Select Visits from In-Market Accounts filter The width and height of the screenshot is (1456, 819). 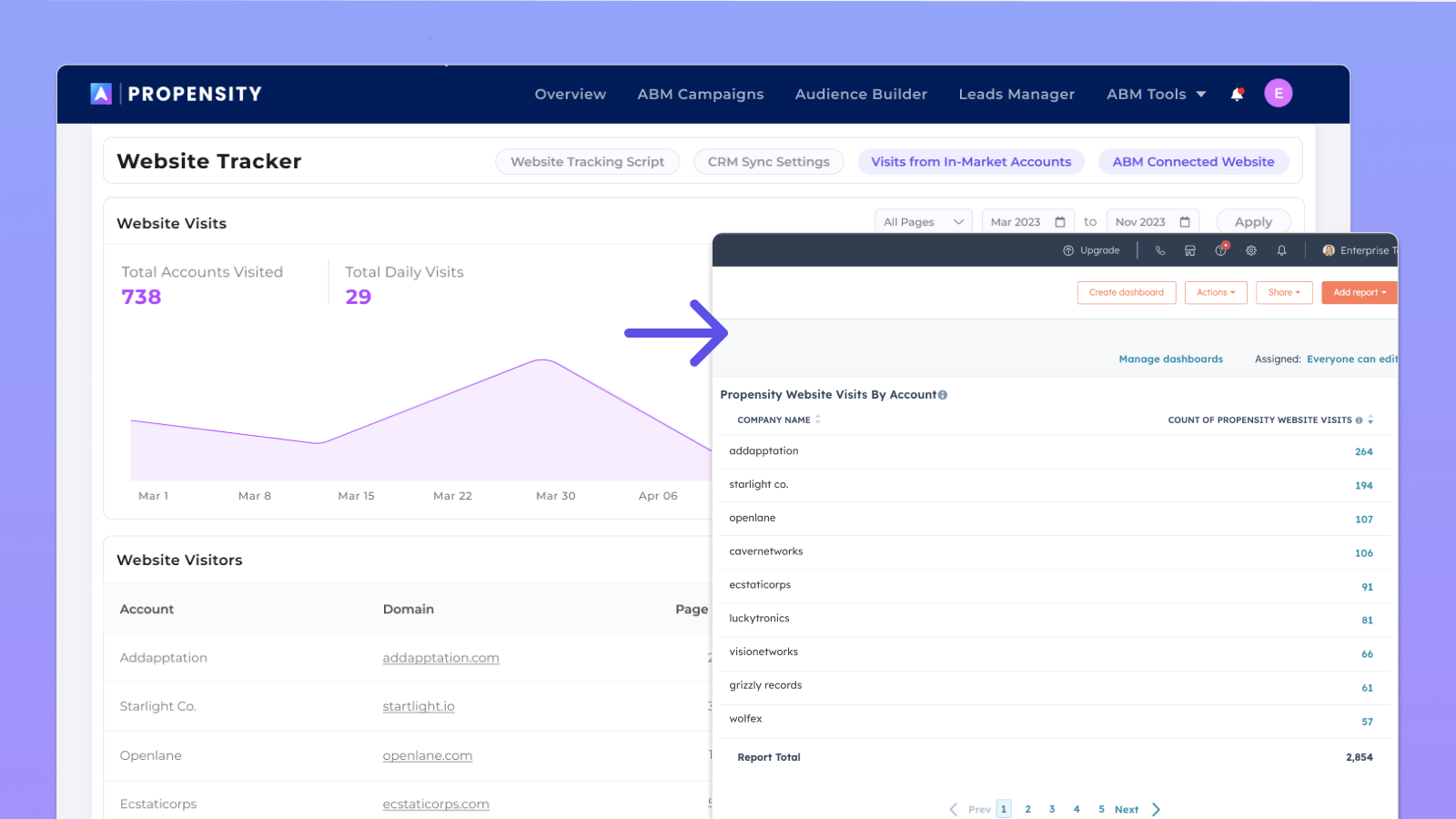(970, 161)
